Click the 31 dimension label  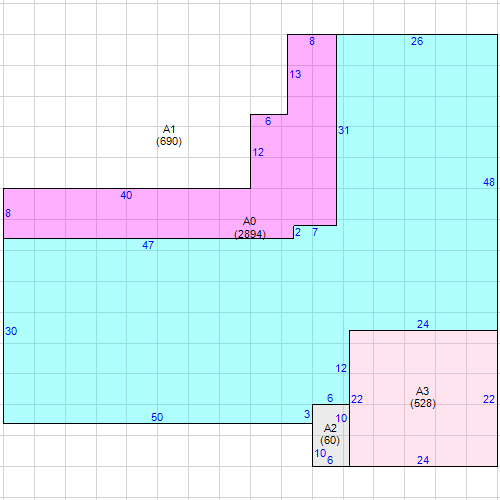(x=344, y=130)
